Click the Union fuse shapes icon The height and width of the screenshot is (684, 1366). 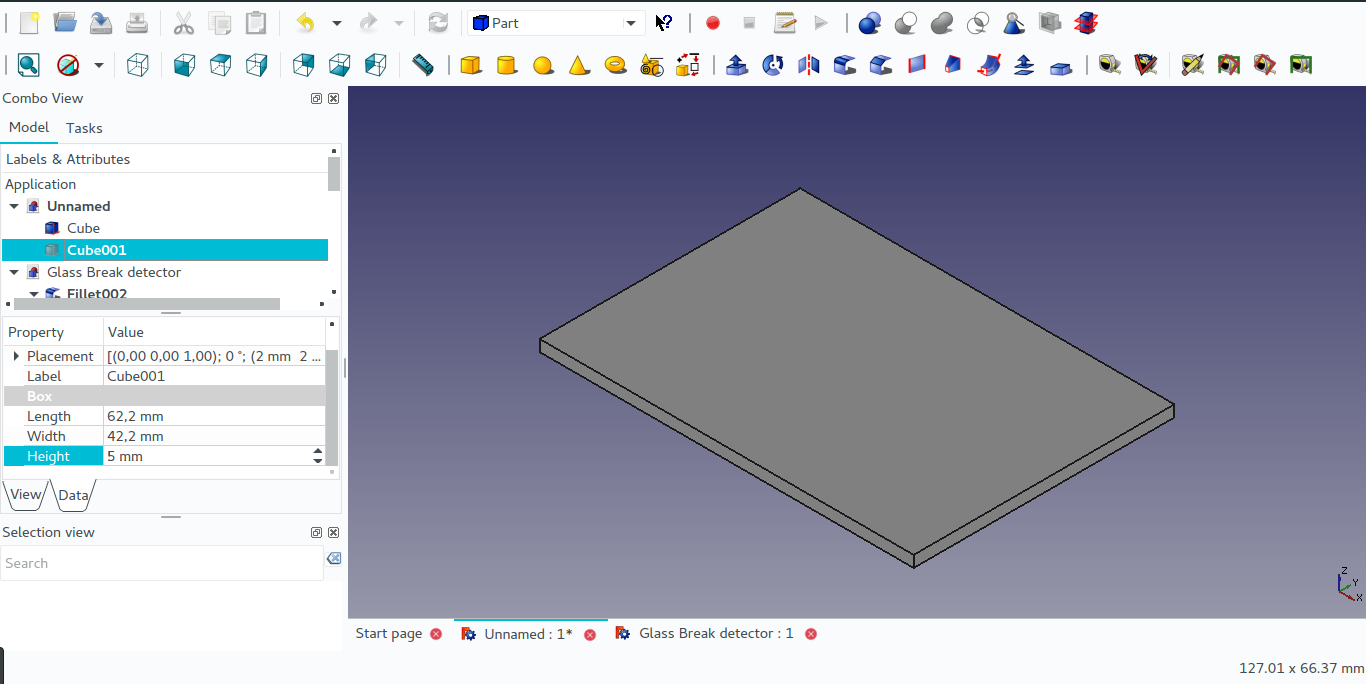[942, 23]
